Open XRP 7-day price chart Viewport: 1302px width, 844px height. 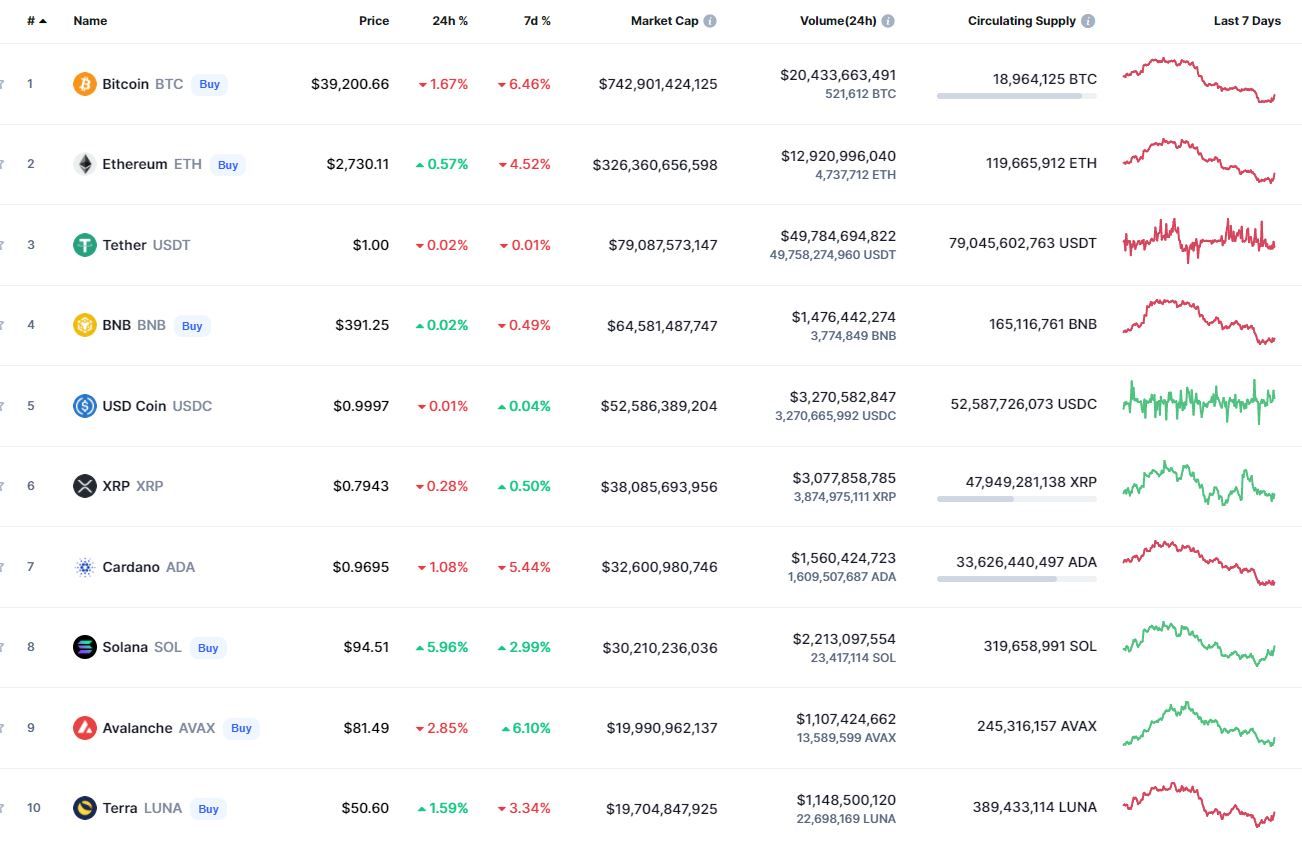tap(1199, 483)
